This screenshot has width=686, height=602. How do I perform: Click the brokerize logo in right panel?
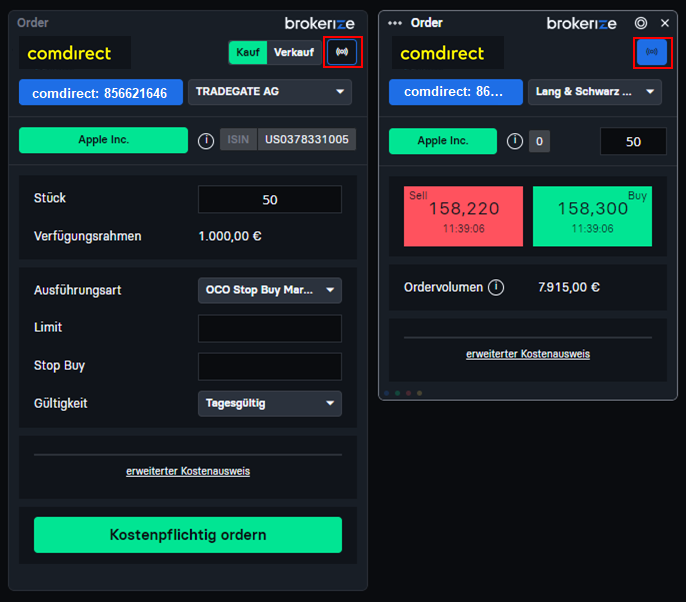click(x=581, y=23)
